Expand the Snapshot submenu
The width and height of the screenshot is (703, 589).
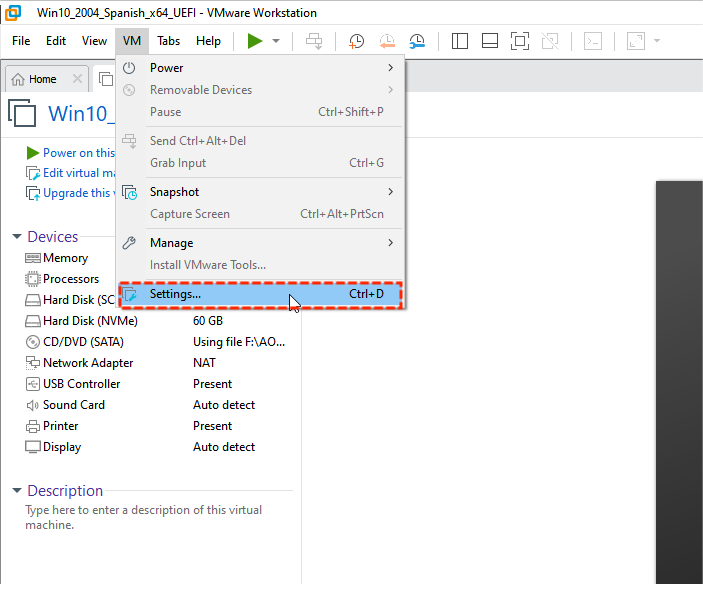261,192
